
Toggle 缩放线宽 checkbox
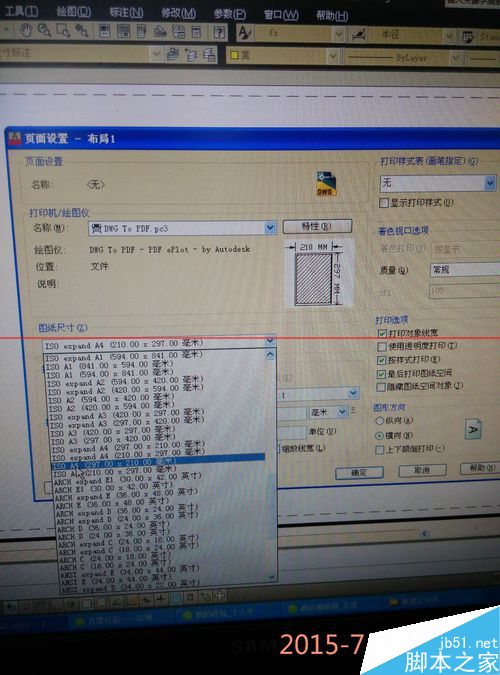[279, 449]
